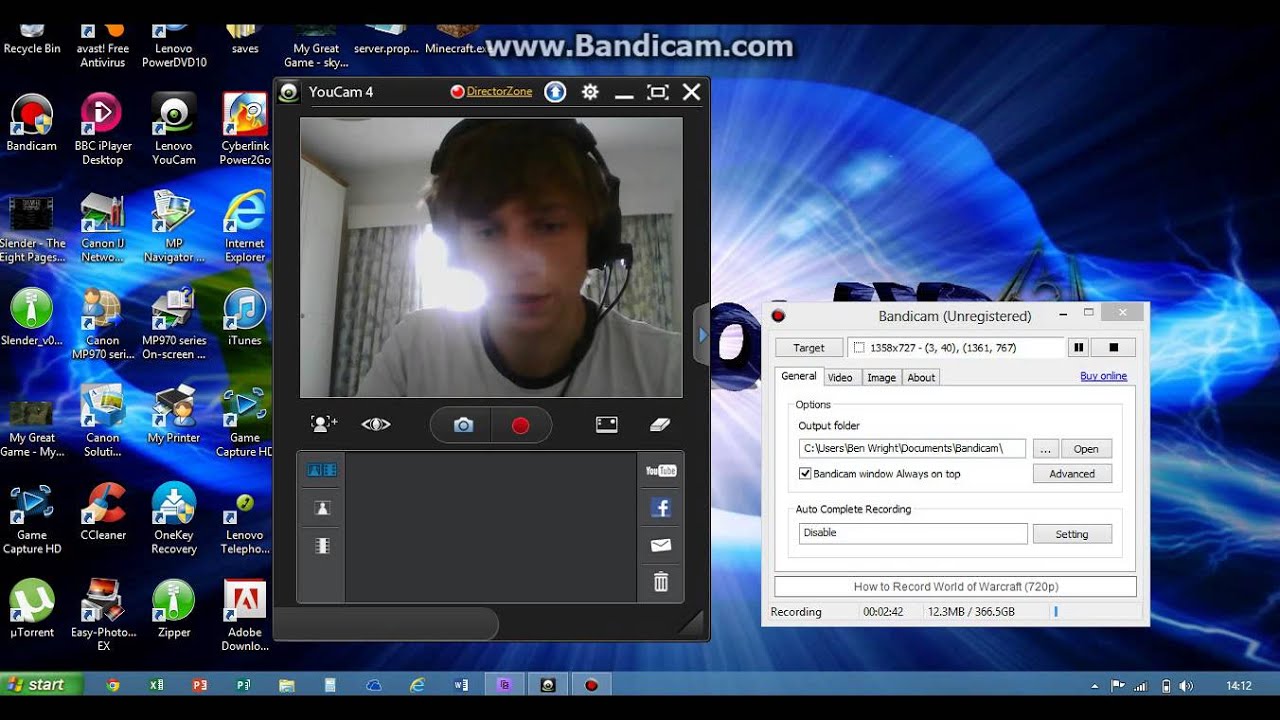Select the YouCam eraser tool
The height and width of the screenshot is (720, 1280).
[x=659, y=424]
